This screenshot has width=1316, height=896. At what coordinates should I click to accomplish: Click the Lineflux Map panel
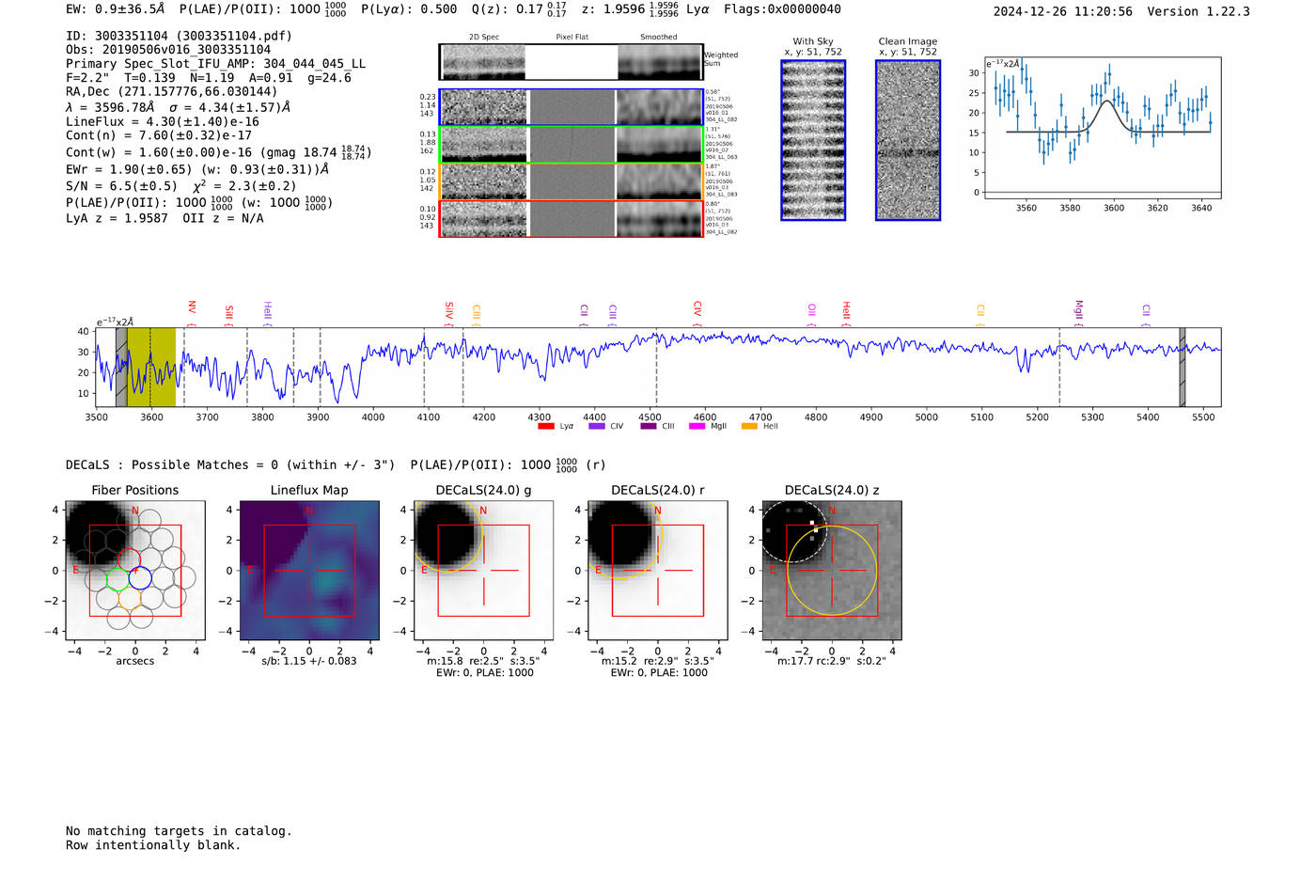(x=309, y=571)
